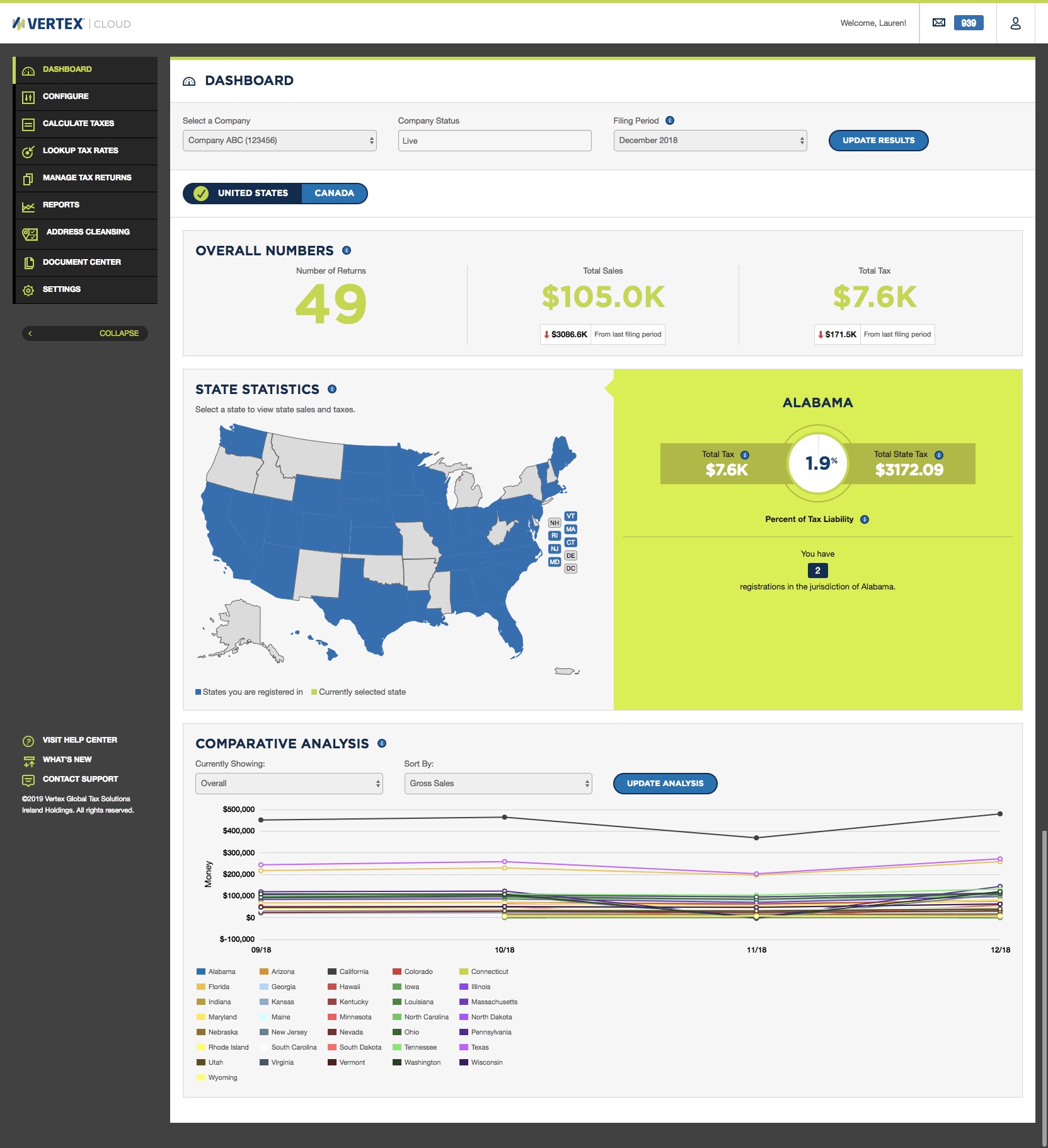Click the Reports chart icon
The height and width of the screenshot is (1148, 1048).
(x=28, y=206)
